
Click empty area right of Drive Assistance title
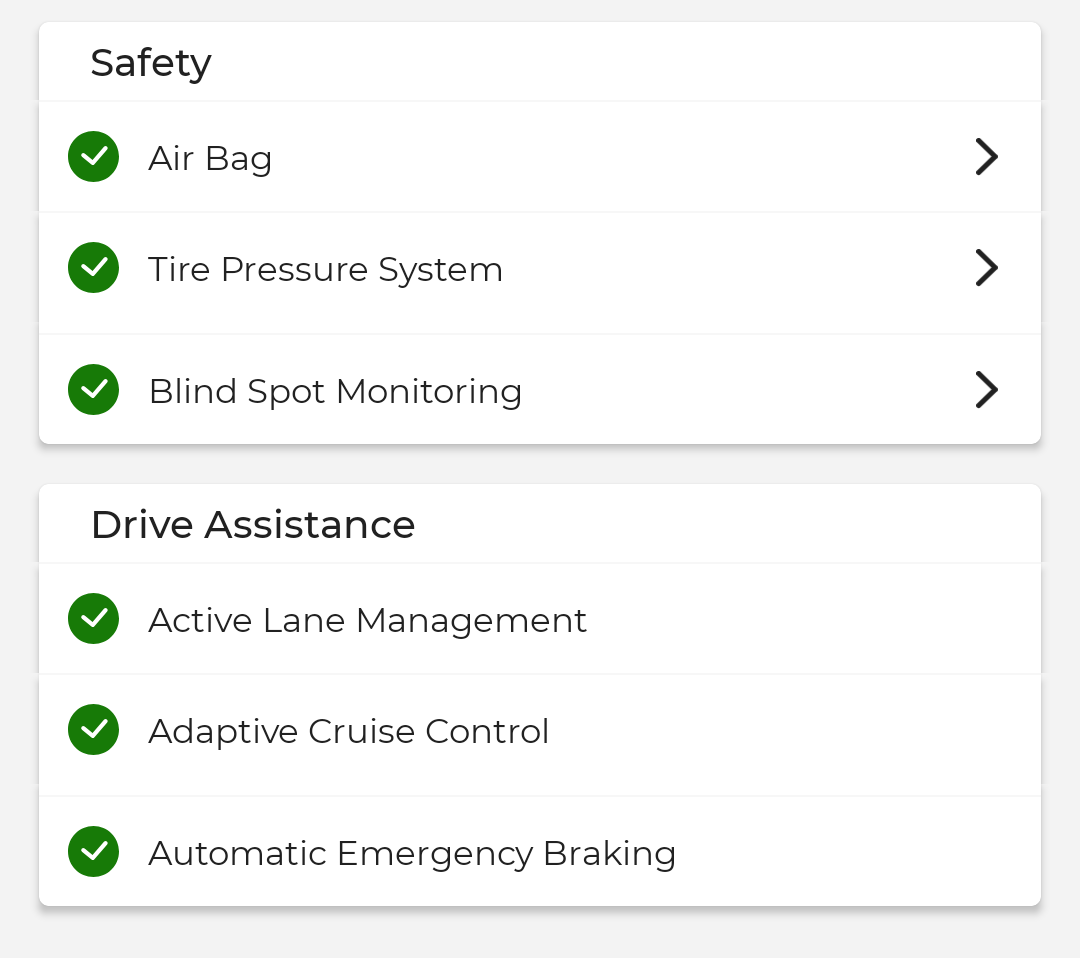720,525
